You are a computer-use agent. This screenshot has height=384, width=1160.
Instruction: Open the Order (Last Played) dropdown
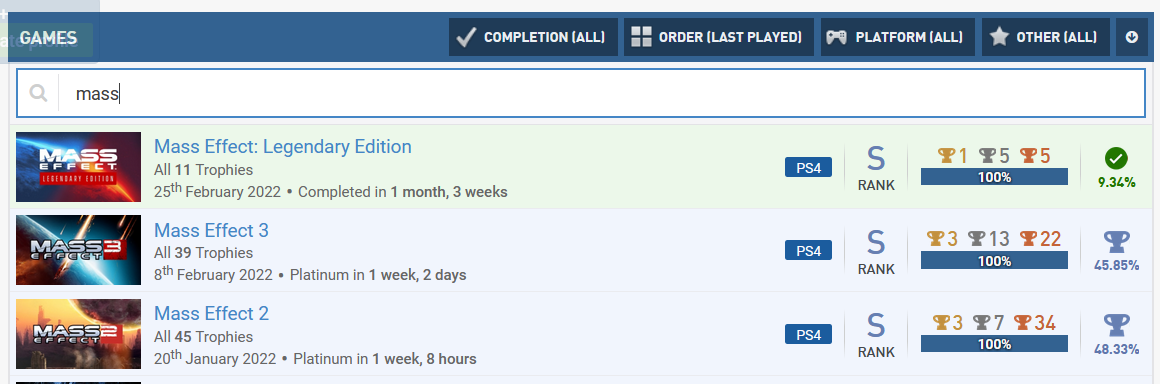click(719, 37)
